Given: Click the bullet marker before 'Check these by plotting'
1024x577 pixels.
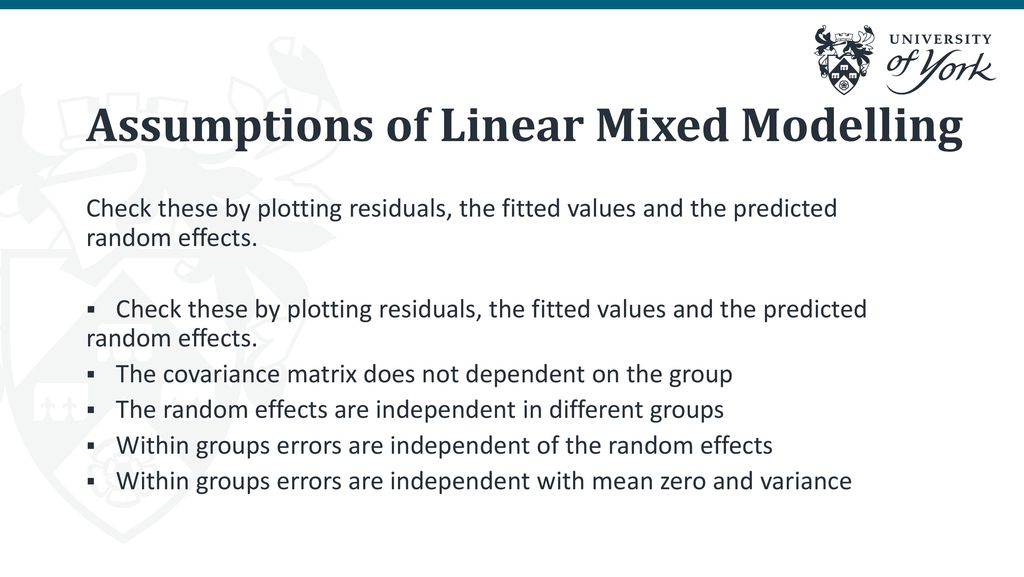Looking at the screenshot, I should pyautogui.click(x=91, y=309).
